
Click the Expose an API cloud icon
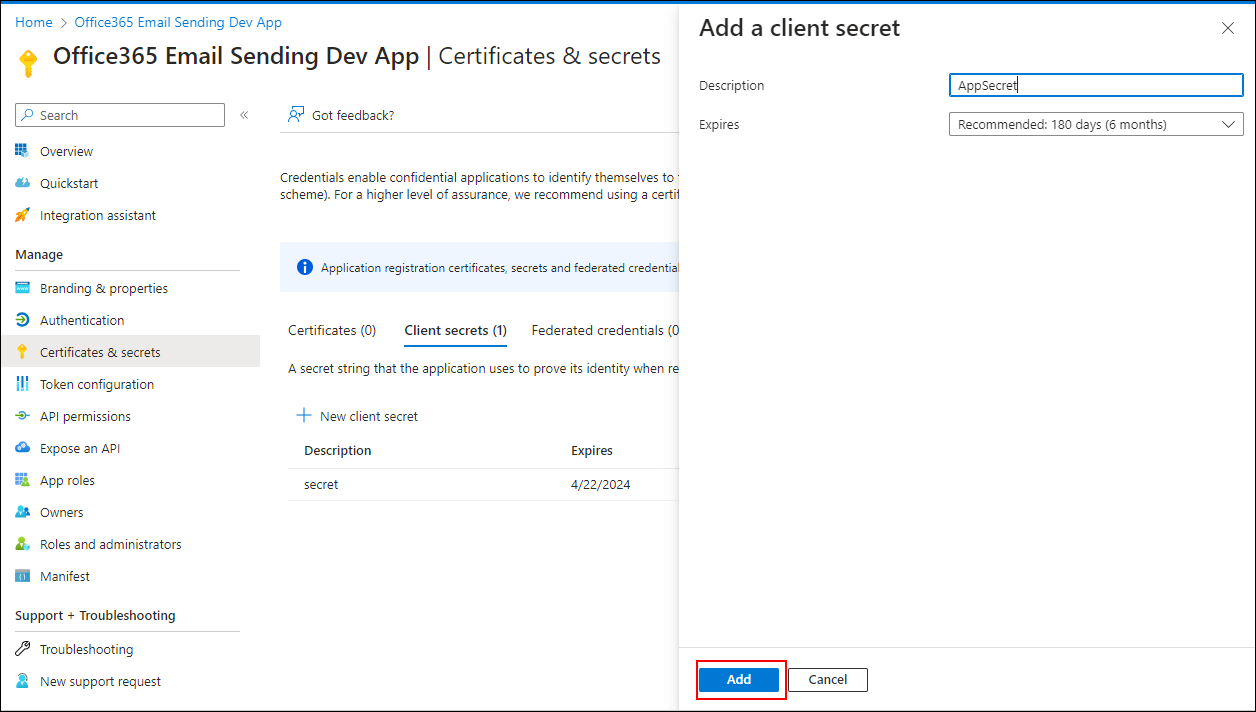[22, 448]
